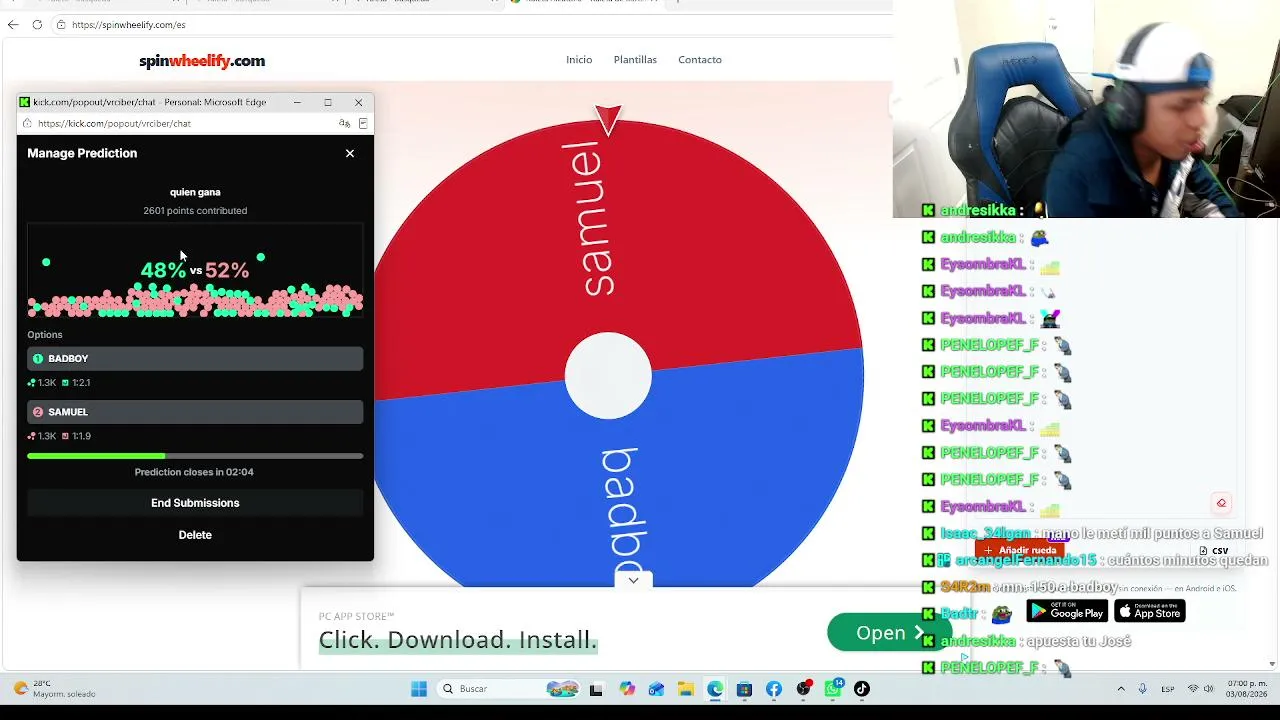
Task: Click the quien gana prediction title
Action: point(195,192)
